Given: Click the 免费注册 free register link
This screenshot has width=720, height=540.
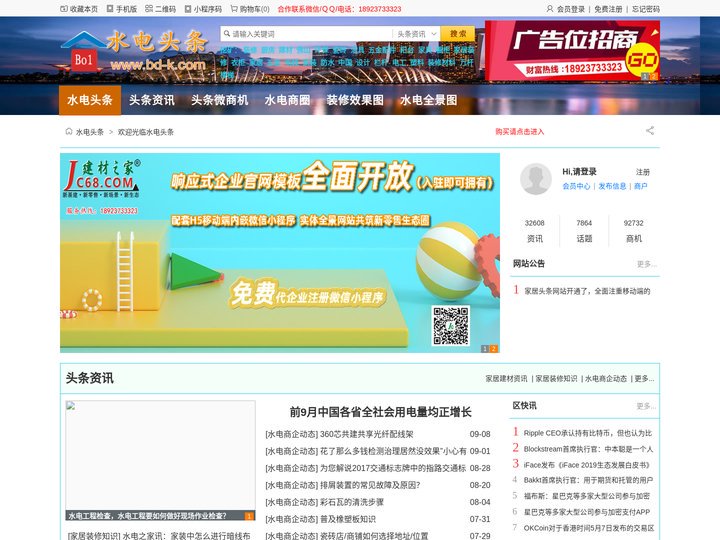Looking at the screenshot, I should [608, 9].
